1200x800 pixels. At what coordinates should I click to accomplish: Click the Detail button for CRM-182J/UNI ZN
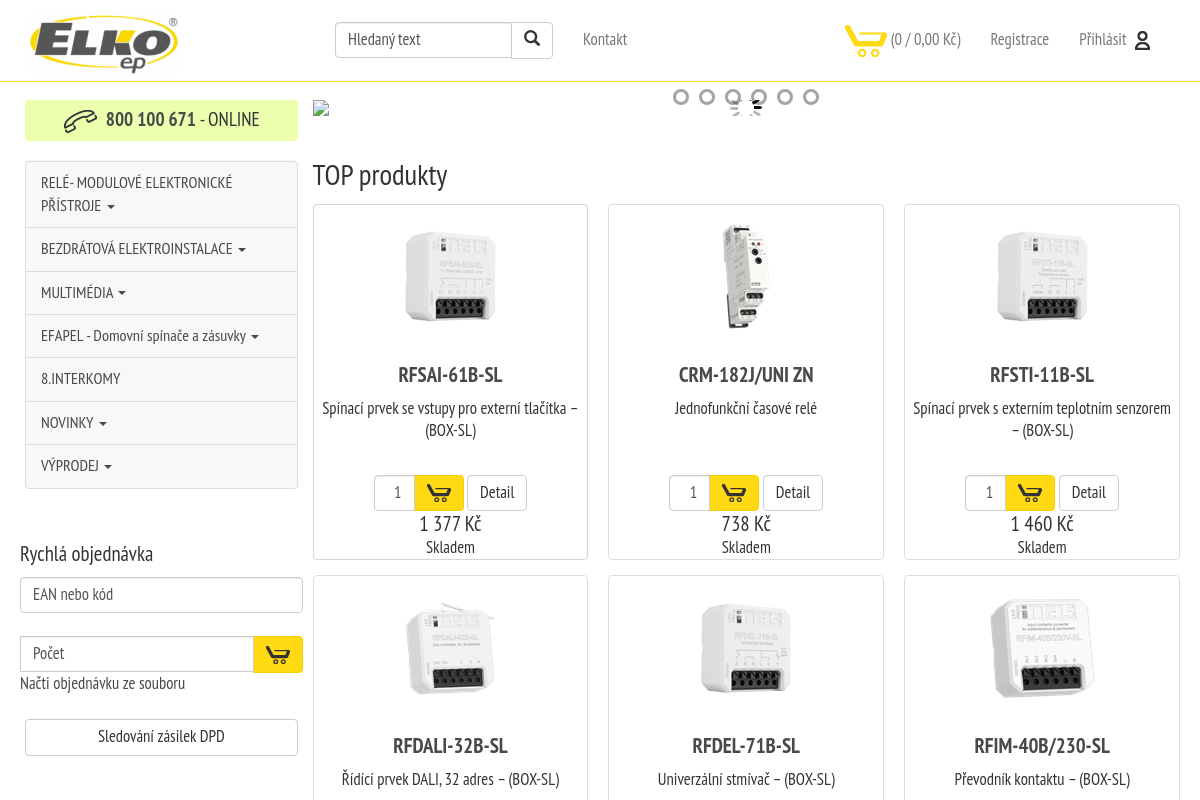[x=792, y=492]
